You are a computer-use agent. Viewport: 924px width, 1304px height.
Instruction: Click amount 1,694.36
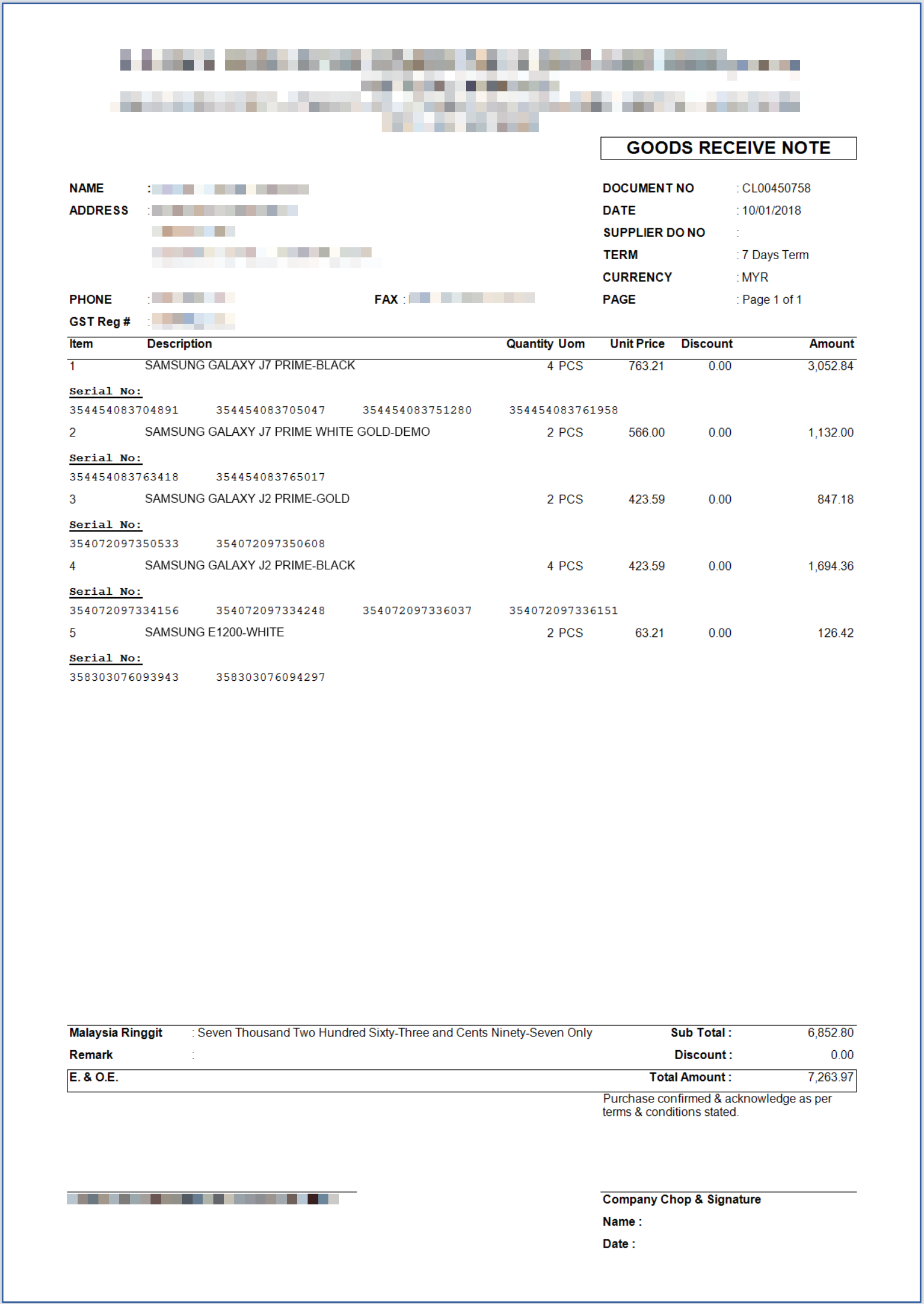pos(830,566)
